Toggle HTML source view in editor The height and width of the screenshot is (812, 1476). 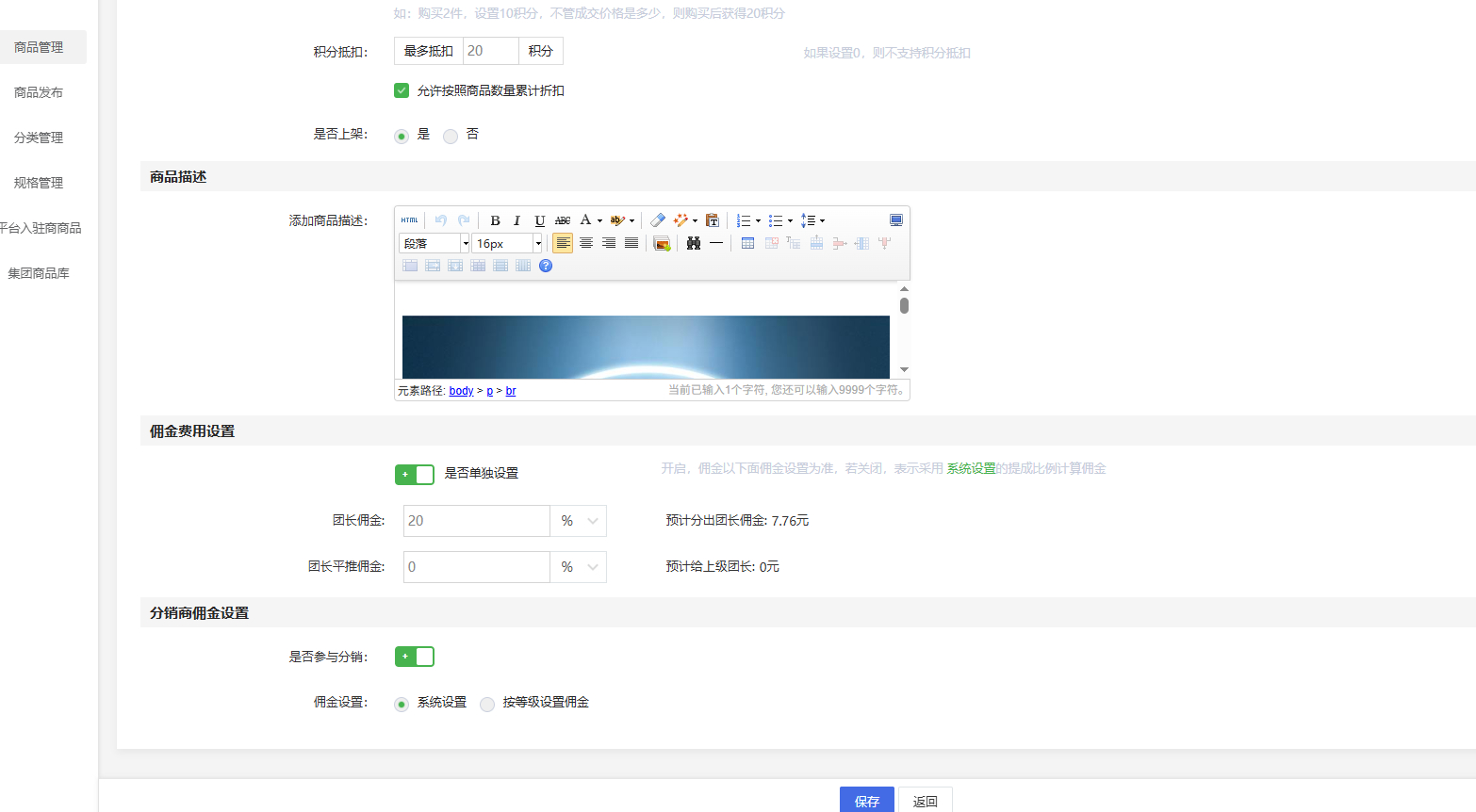[409, 220]
